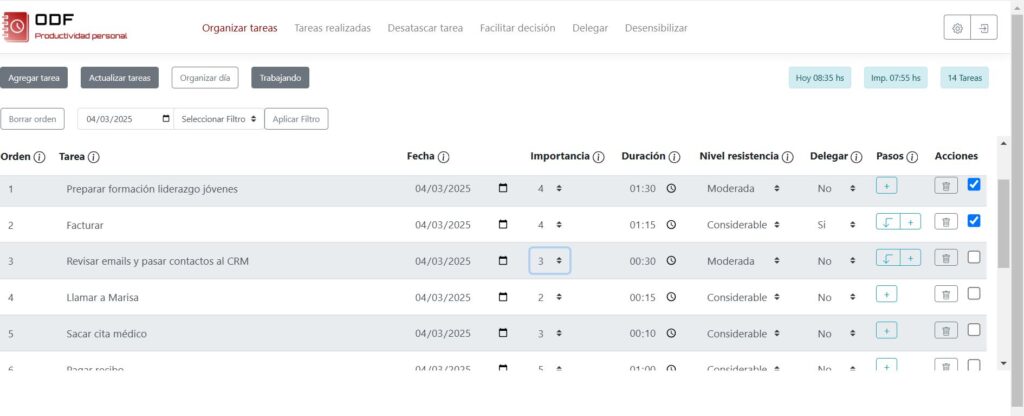The width and height of the screenshot is (1024, 416).
Task: Open the Seleccionar Filtro dropdown
Action: tap(219, 119)
